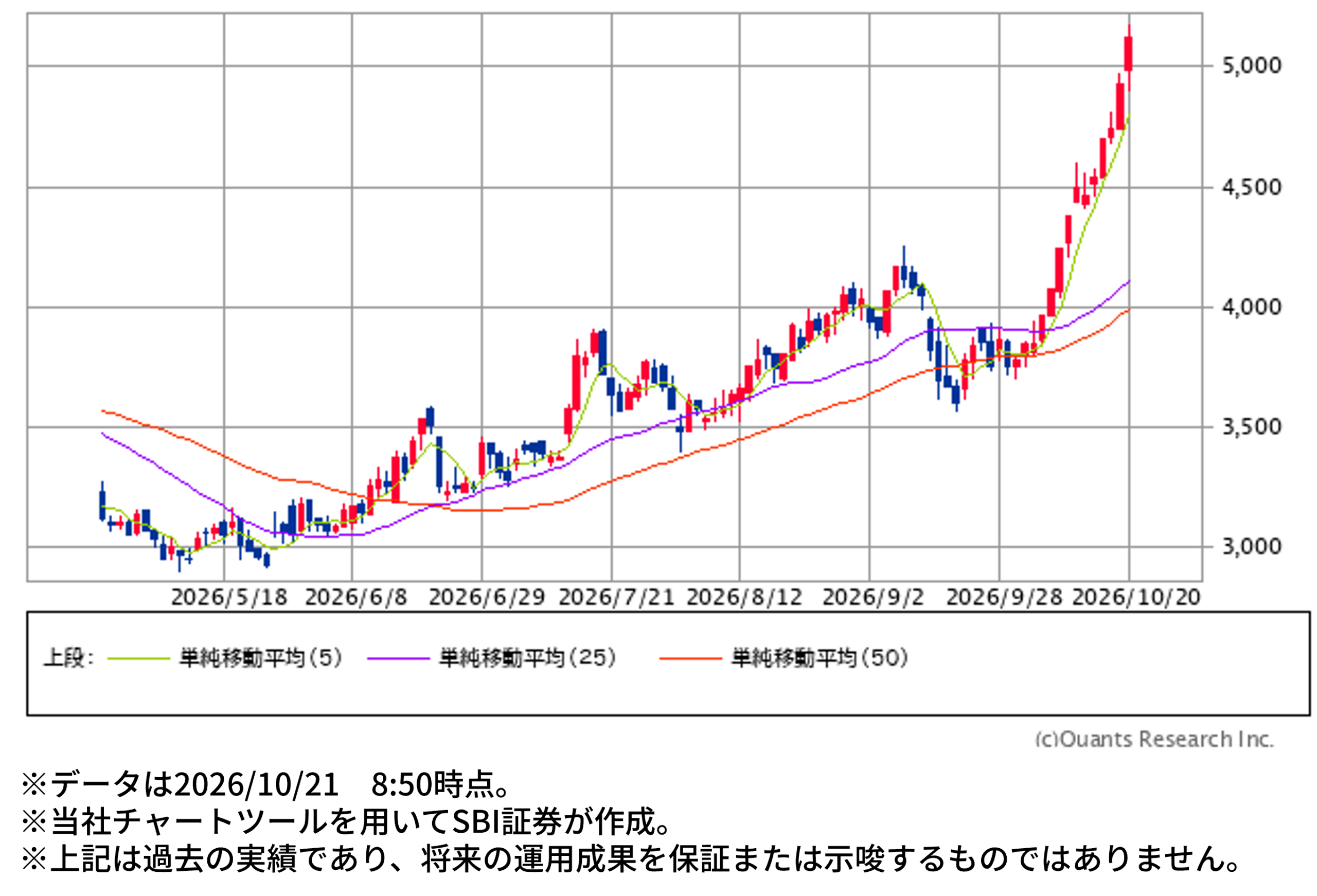
Task: Click the 上段: legend heading
Action: (x=68, y=658)
